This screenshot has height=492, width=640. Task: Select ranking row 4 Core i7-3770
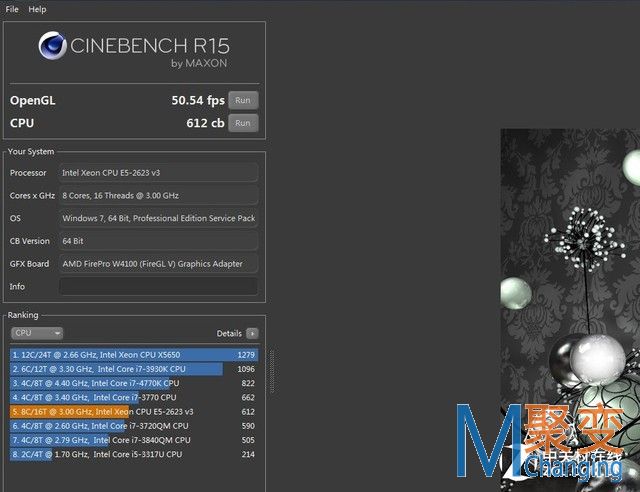tap(134, 397)
